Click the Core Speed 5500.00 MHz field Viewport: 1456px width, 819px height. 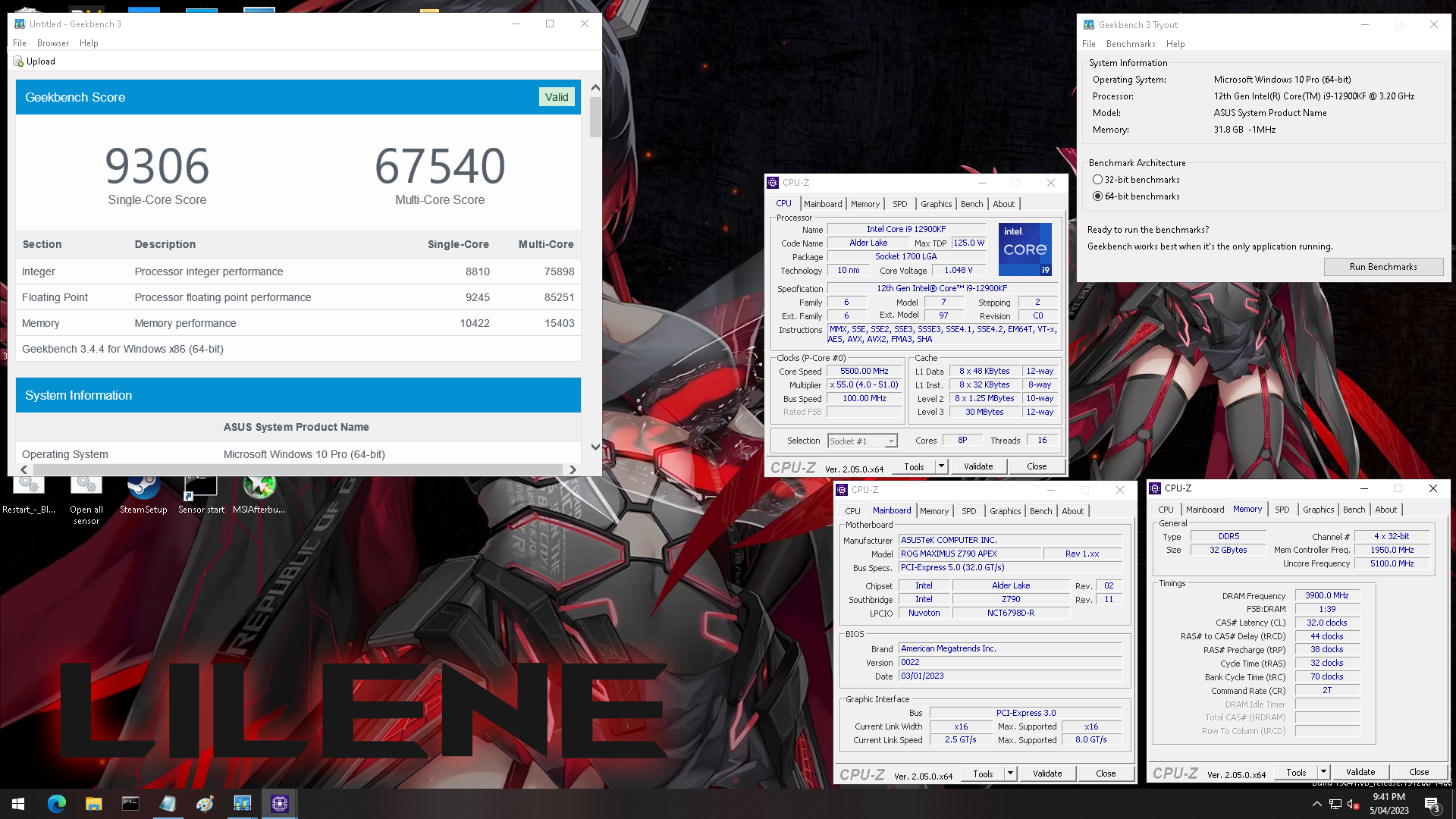864,372
